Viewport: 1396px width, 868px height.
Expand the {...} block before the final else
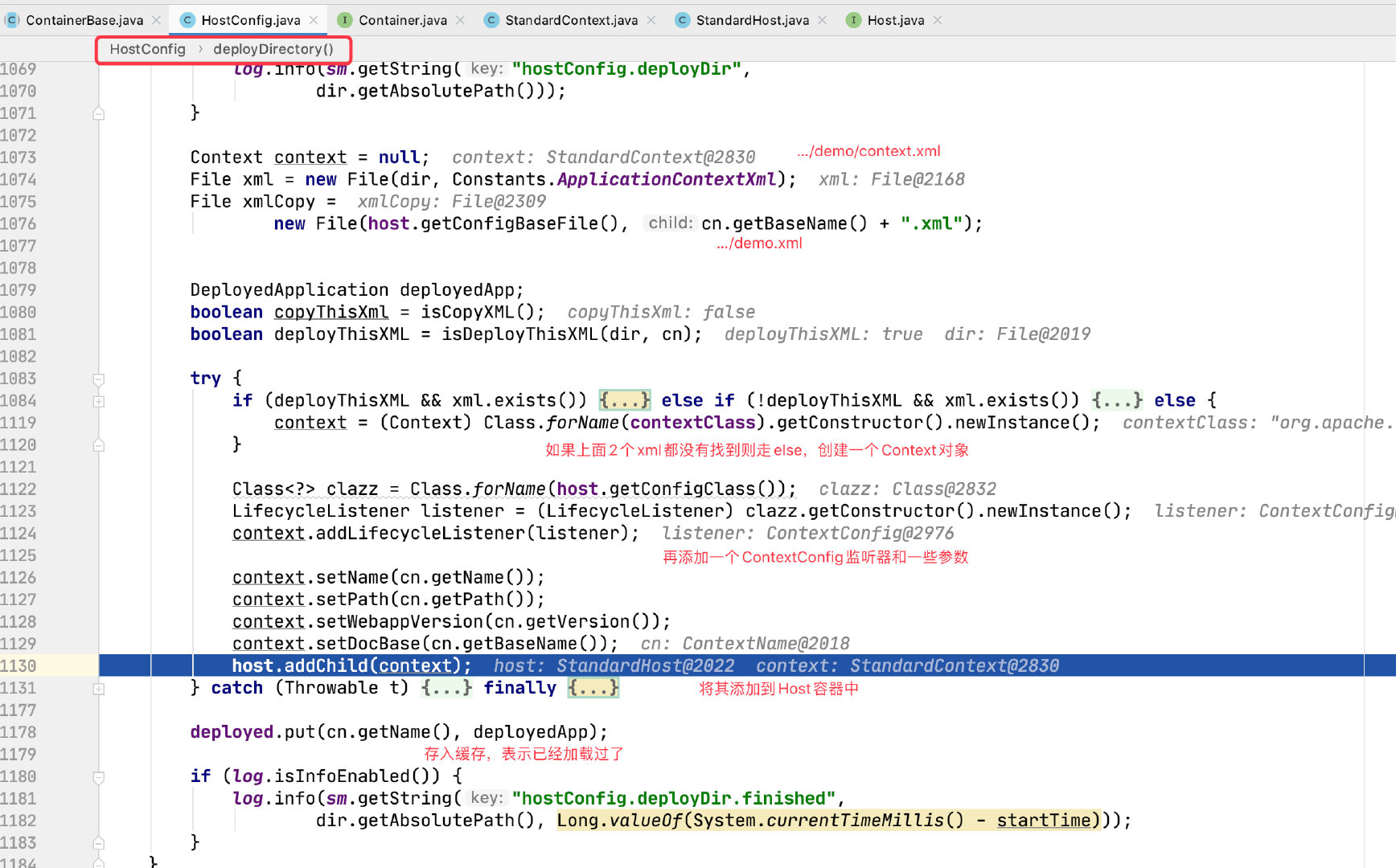1117,400
